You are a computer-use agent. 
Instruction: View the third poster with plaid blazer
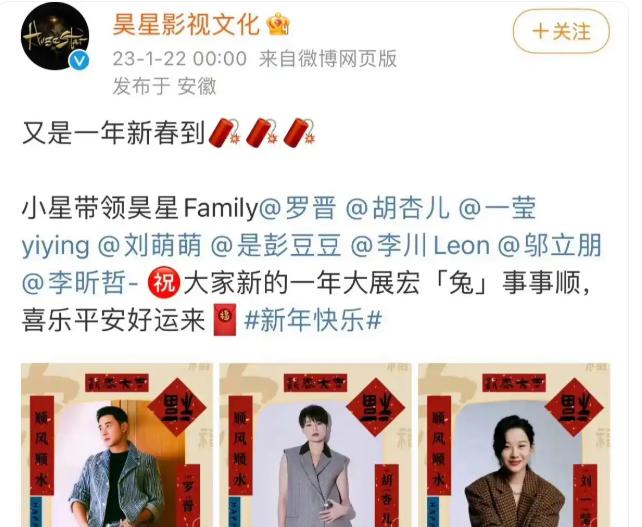tap(514, 445)
